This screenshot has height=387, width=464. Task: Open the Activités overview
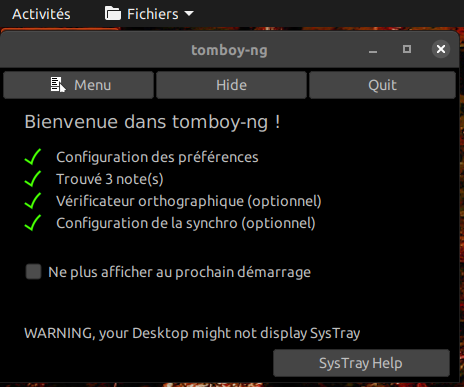coord(41,14)
